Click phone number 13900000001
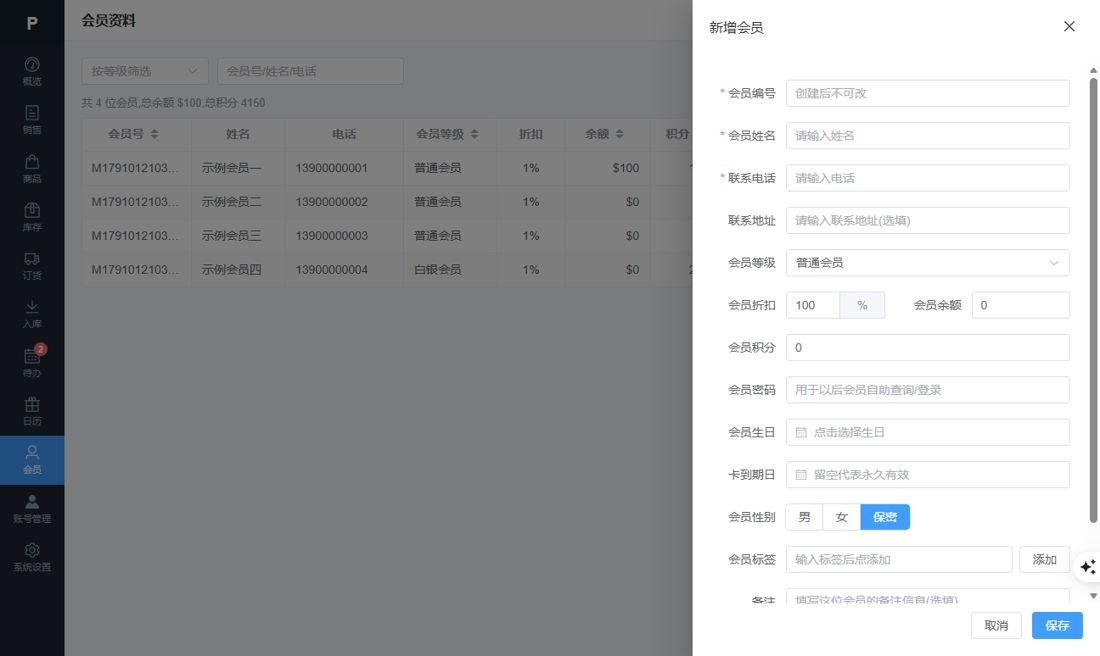 point(331,168)
